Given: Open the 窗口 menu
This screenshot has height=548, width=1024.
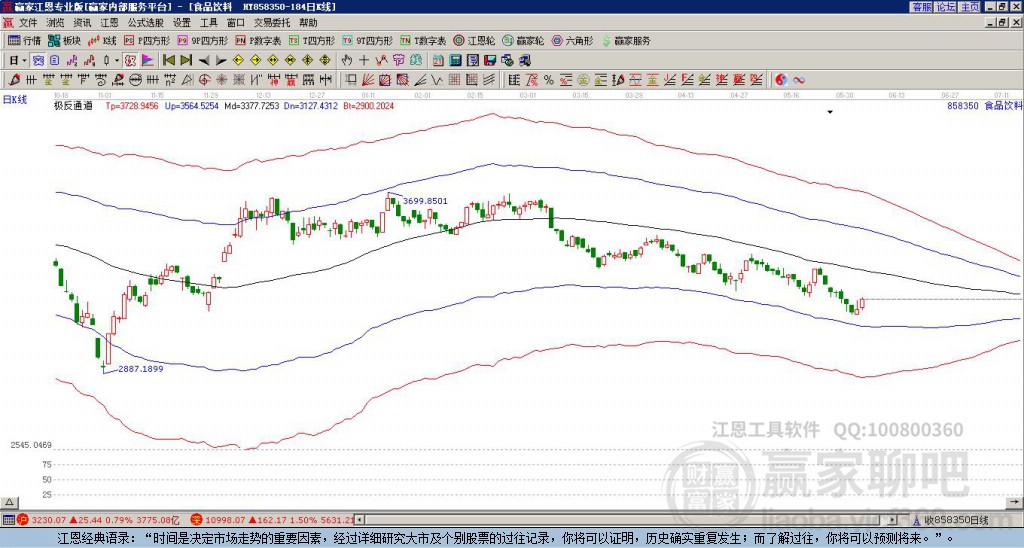Looking at the screenshot, I should [236, 23].
